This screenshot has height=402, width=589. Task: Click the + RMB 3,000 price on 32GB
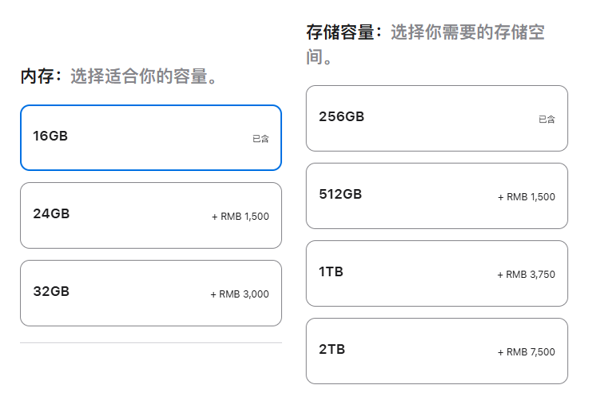pos(240,294)
